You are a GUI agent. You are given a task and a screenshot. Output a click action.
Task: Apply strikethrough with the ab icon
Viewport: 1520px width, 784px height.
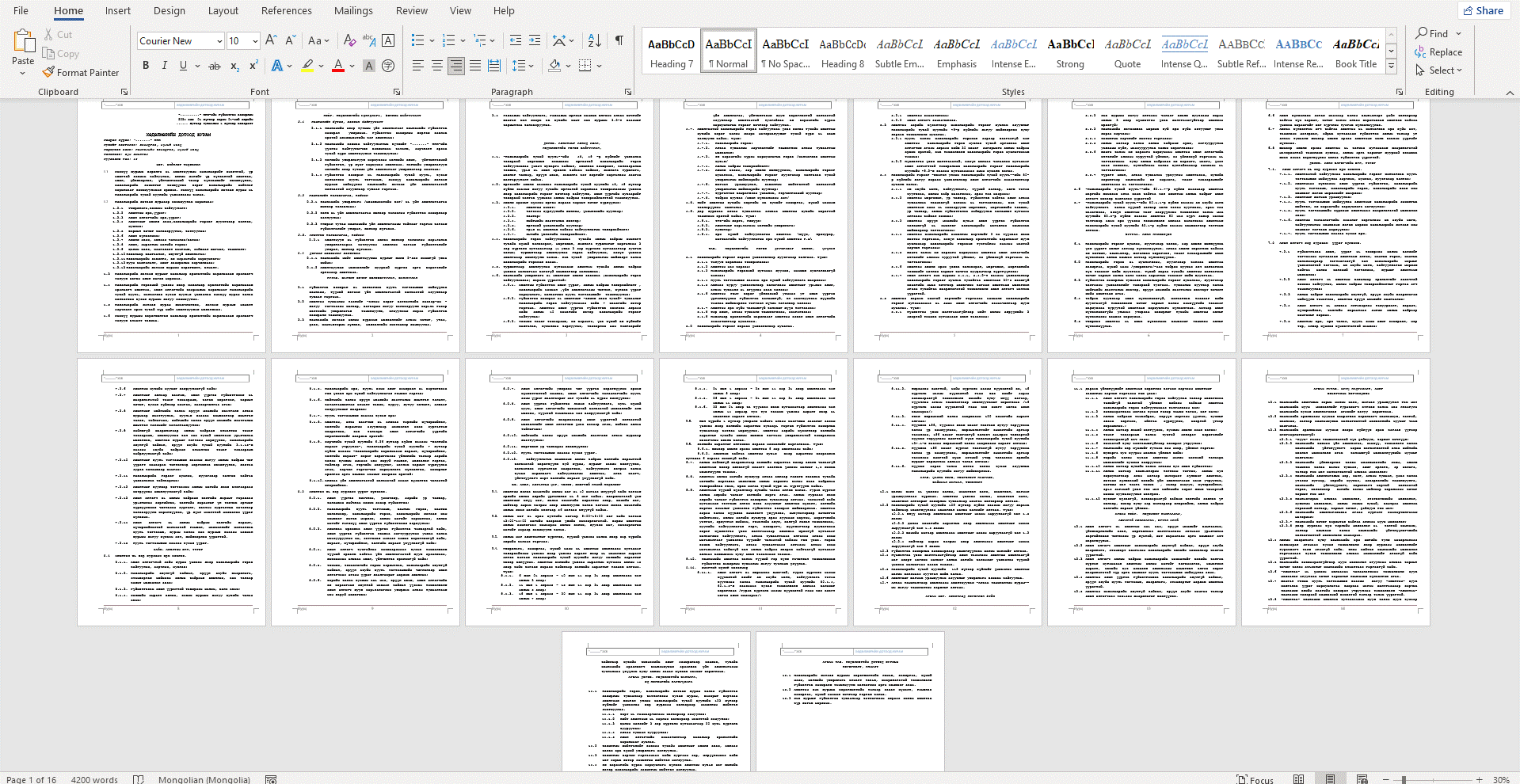(214, 66)
